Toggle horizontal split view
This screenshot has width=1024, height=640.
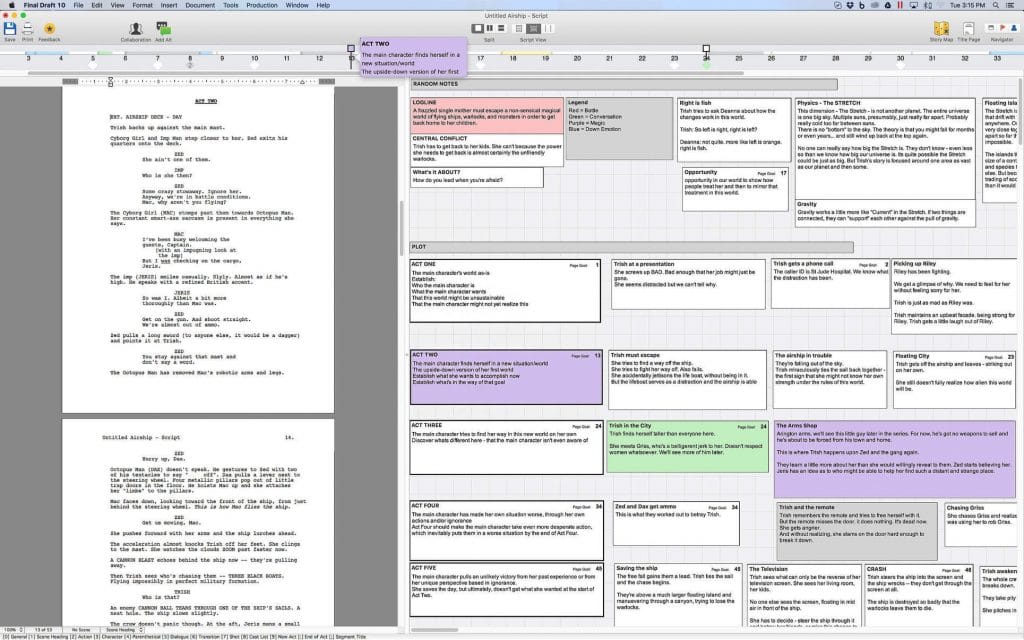tap(502, 29)
